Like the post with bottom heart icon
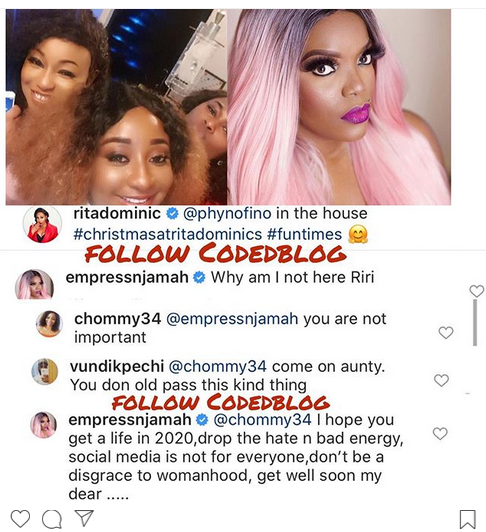Viewport: 486px width, 532px height. coord(20,519)
